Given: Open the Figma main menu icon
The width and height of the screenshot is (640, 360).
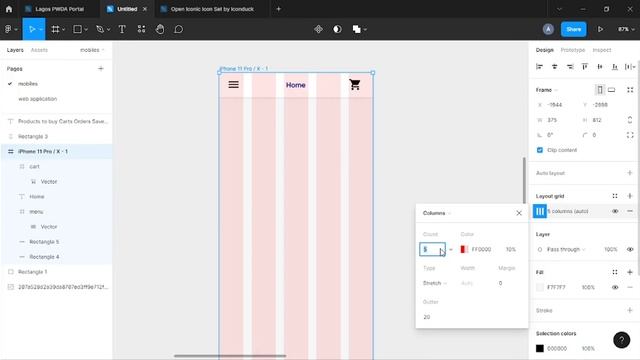Looking at the screenshot, I should [8, 29].
